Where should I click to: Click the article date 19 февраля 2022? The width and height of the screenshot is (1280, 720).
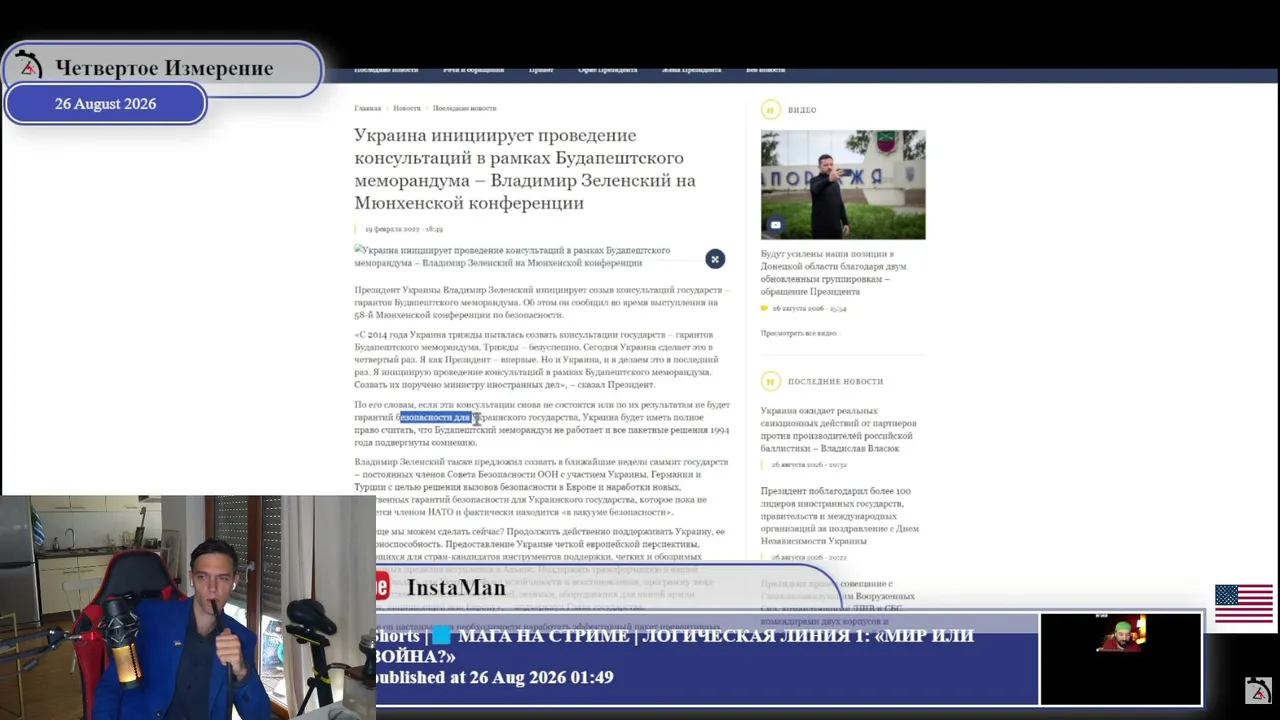coord(404,229)
